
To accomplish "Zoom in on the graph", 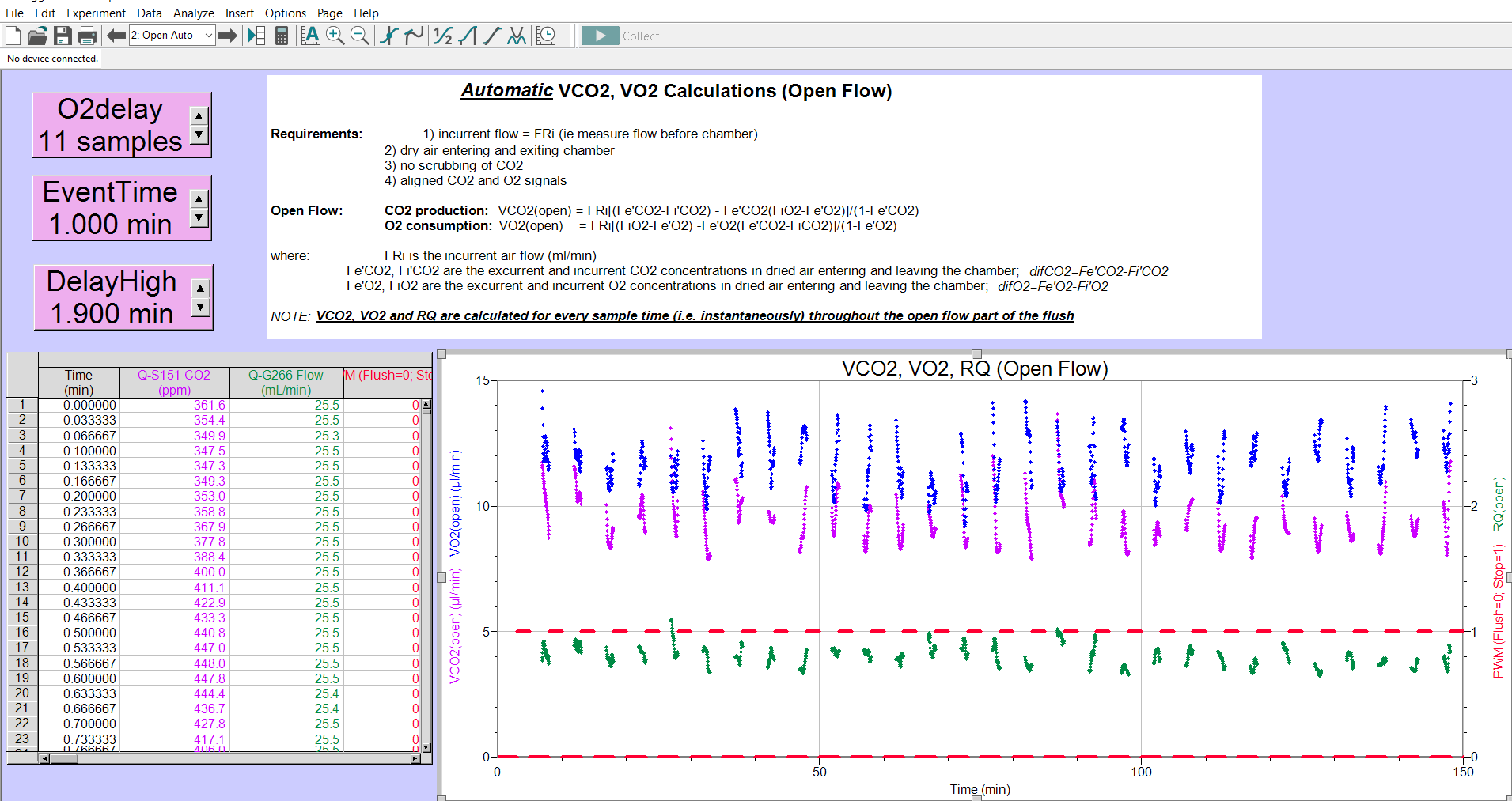I will [335, 36].
